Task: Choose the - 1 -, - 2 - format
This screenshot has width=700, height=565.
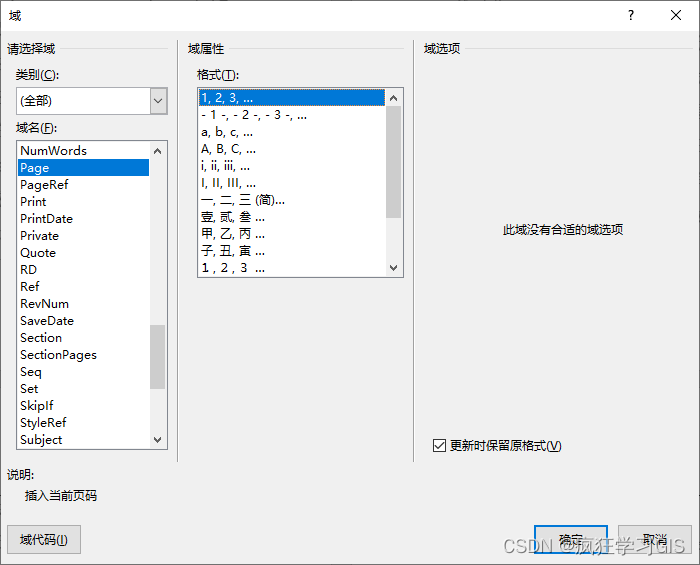Action: pos(292,115)
